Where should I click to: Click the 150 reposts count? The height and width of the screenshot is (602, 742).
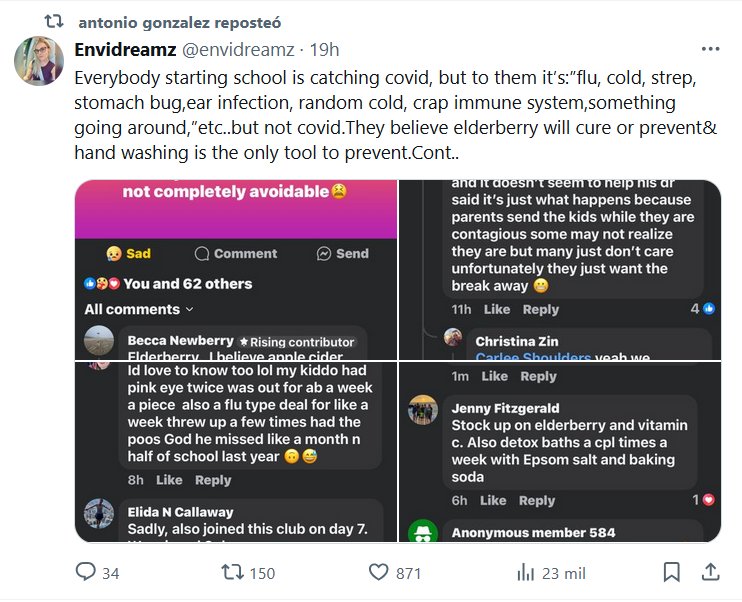[262, 573]
